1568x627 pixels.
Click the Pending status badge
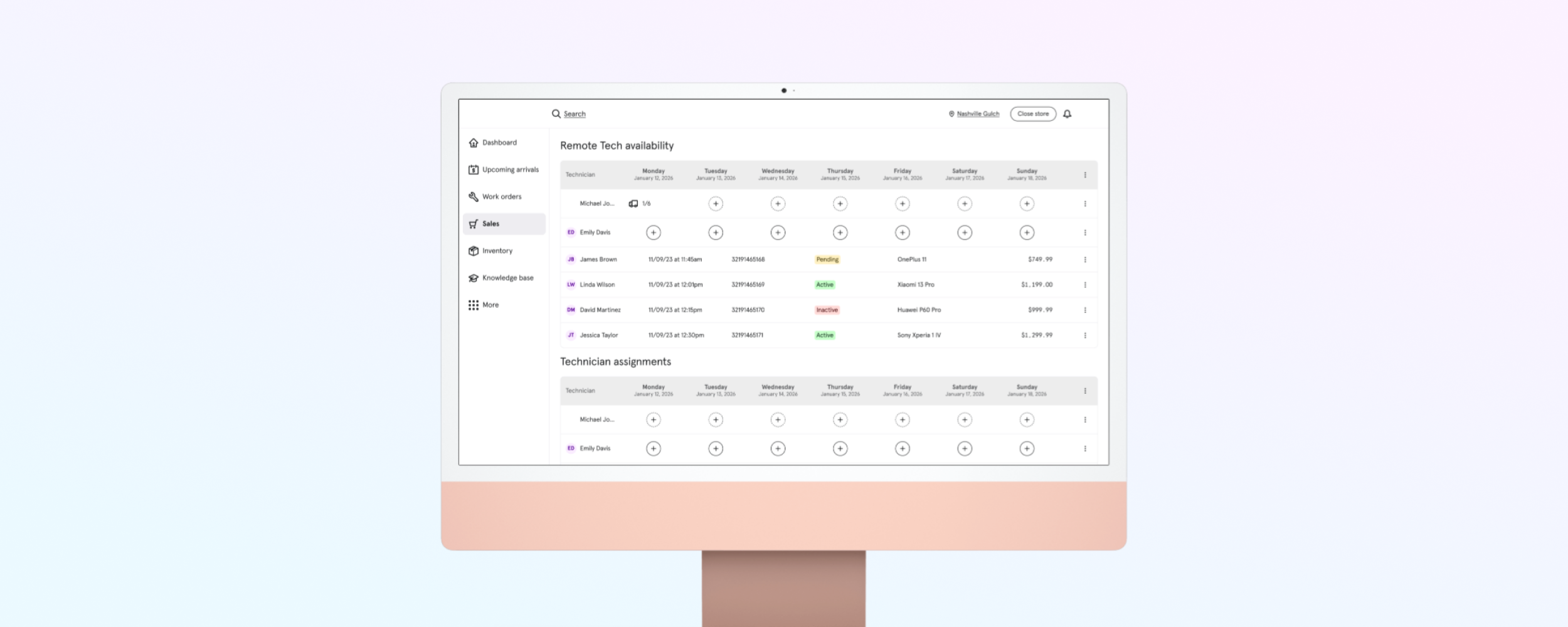(827, 260)
